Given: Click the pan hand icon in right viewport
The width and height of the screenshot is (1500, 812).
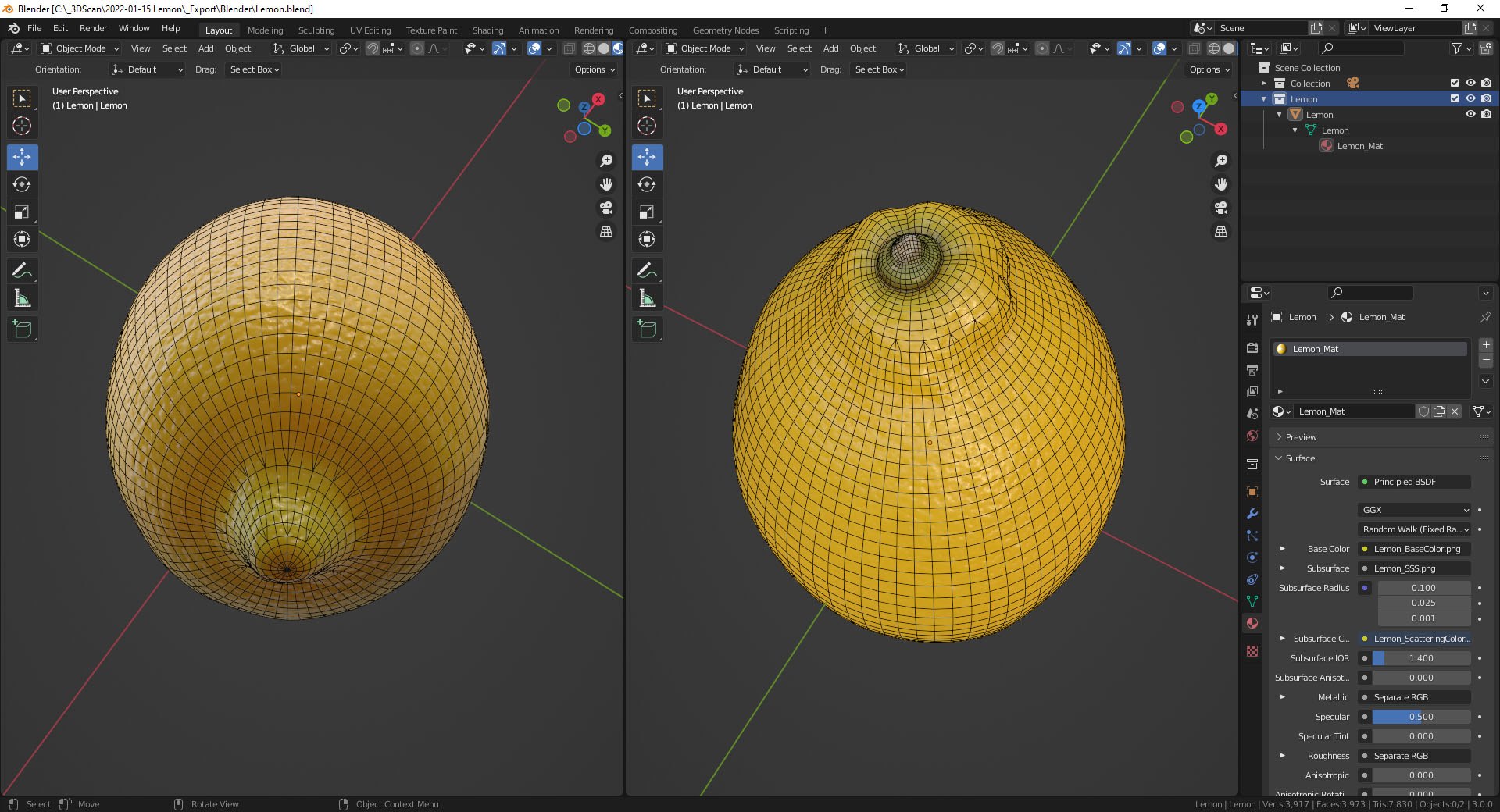Looking at the screenshot, I should click(1221, 184).
